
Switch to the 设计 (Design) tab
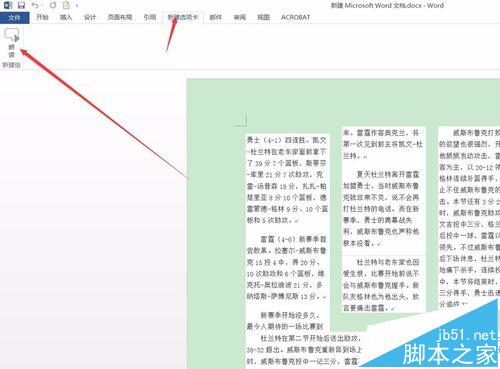(x=90, y=17)
